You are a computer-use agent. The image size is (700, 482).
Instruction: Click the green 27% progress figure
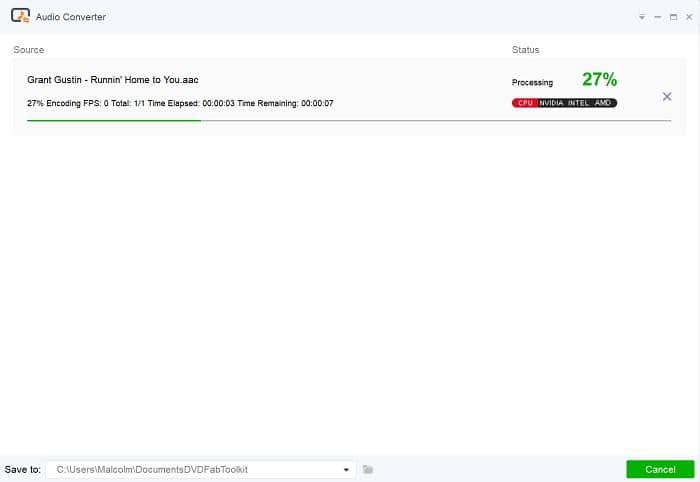[x=600, y=79]
